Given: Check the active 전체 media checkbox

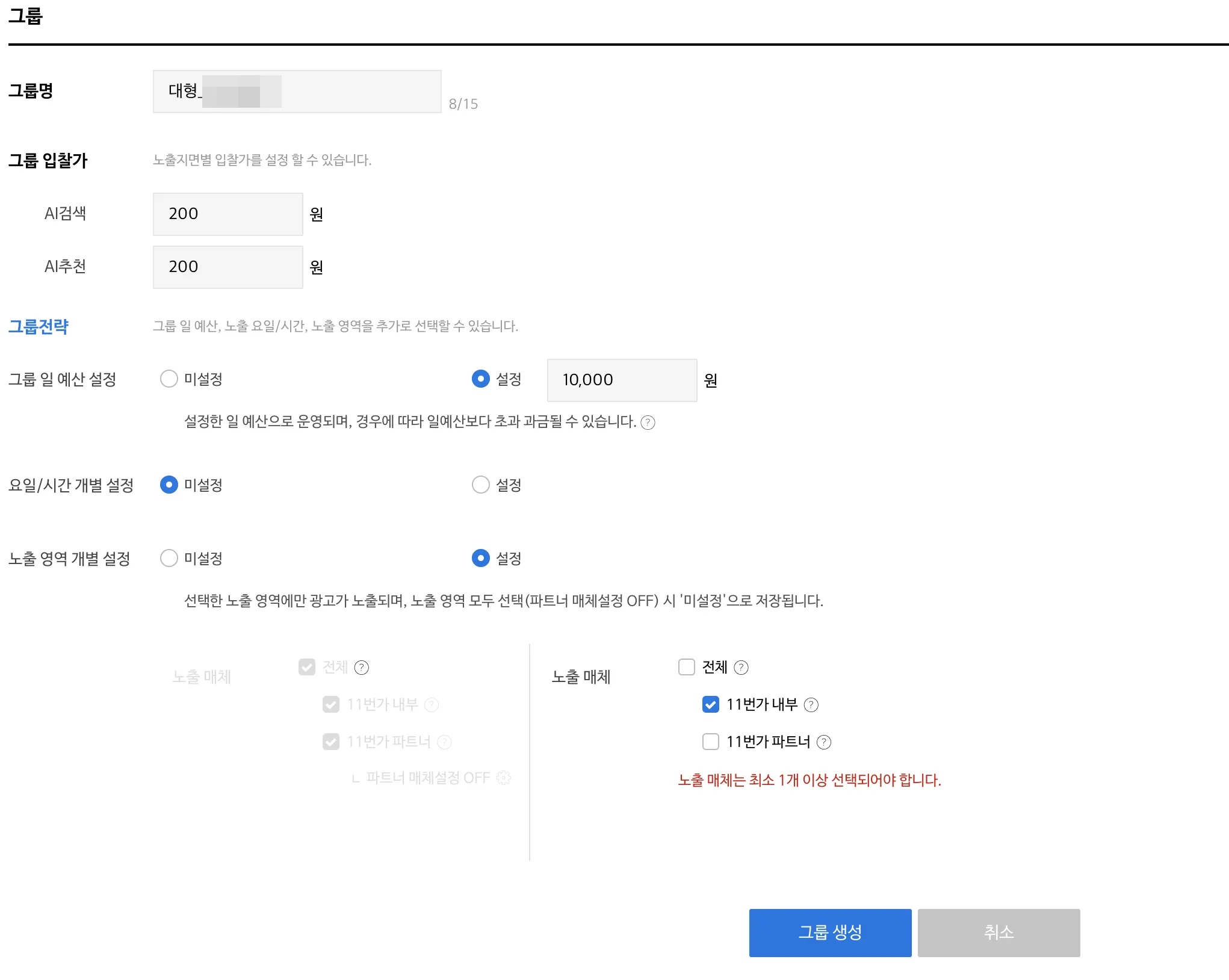Looking at the screenshot, I should (687, 667).
